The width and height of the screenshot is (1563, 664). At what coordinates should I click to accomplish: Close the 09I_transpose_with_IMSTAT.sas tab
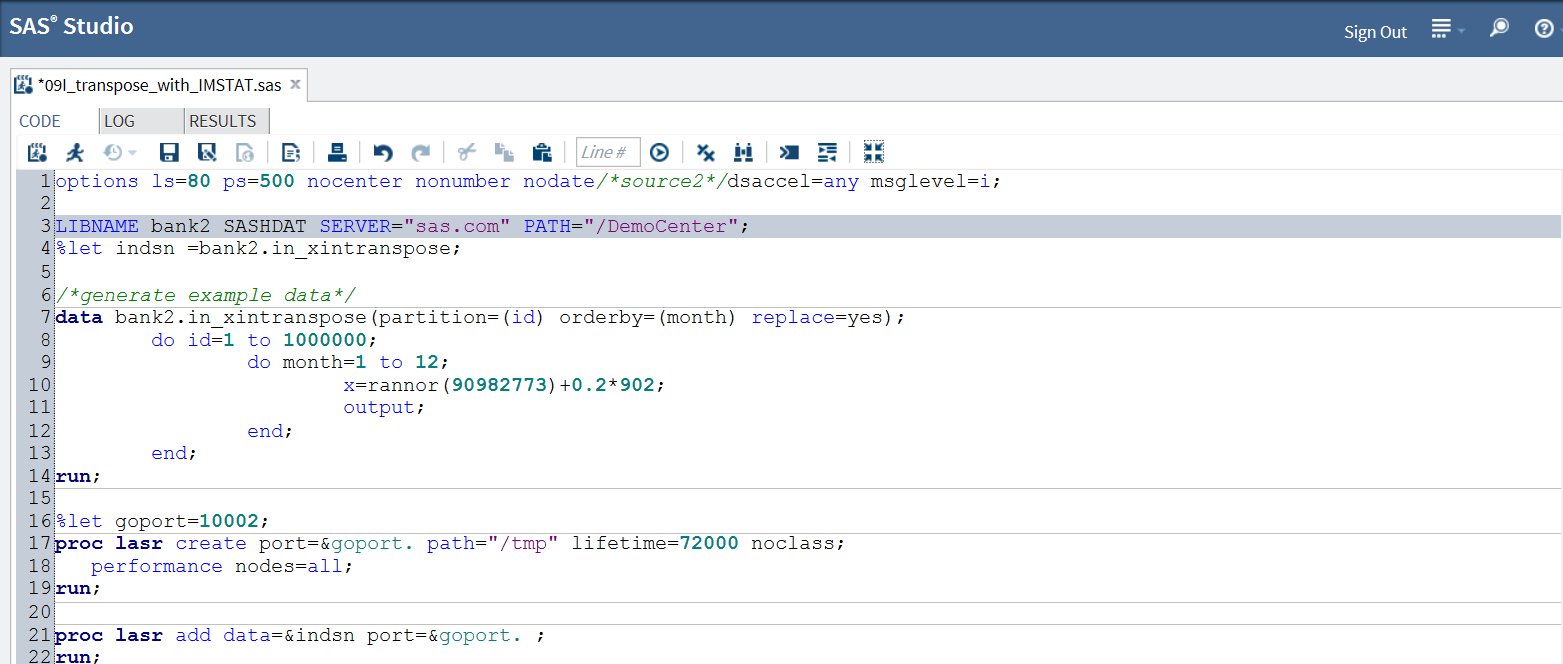(x=295, y=85)
